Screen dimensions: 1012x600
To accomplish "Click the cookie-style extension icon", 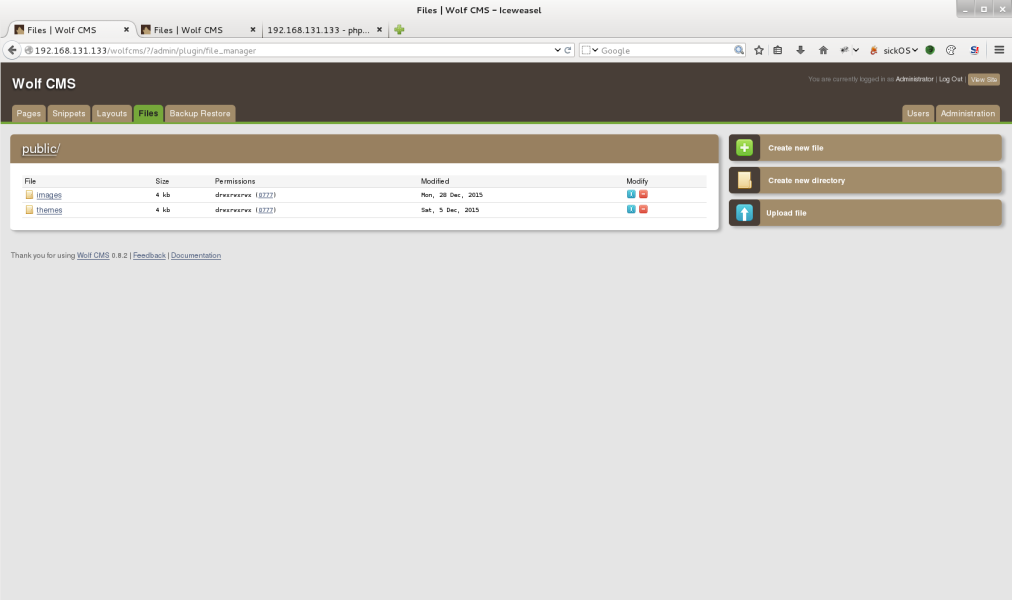I will pos(951,50).
